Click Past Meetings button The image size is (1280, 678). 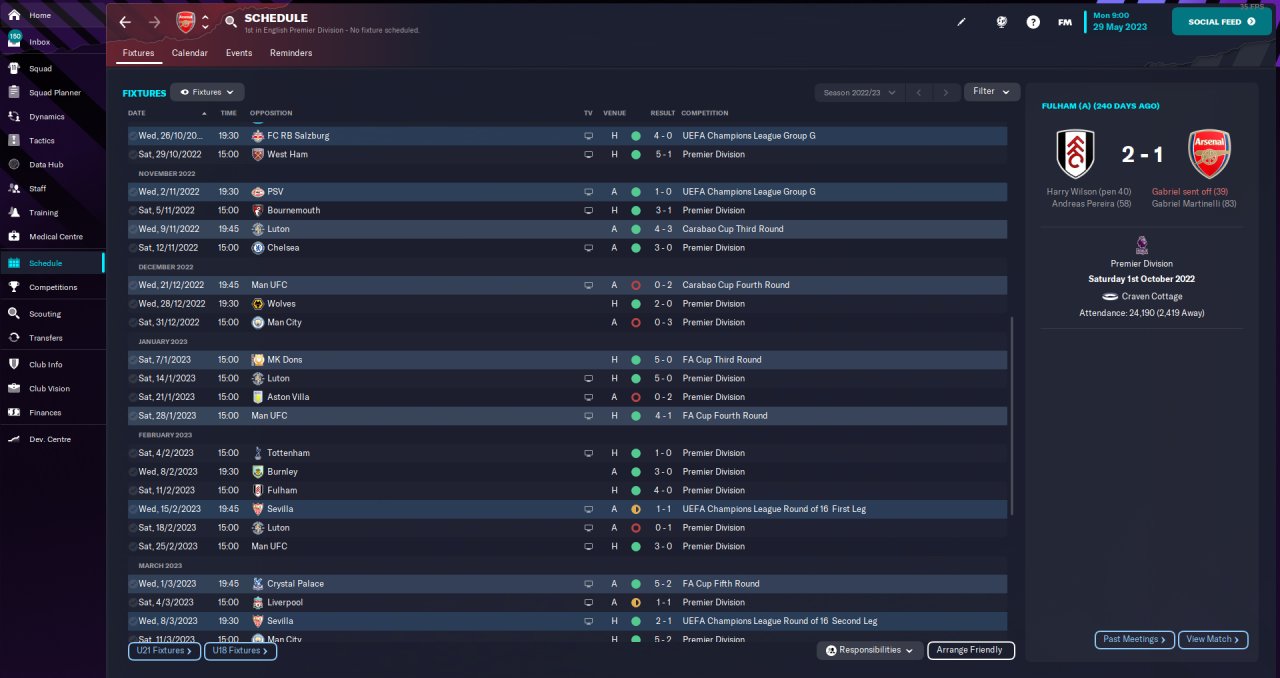(x=1135, y=639)
